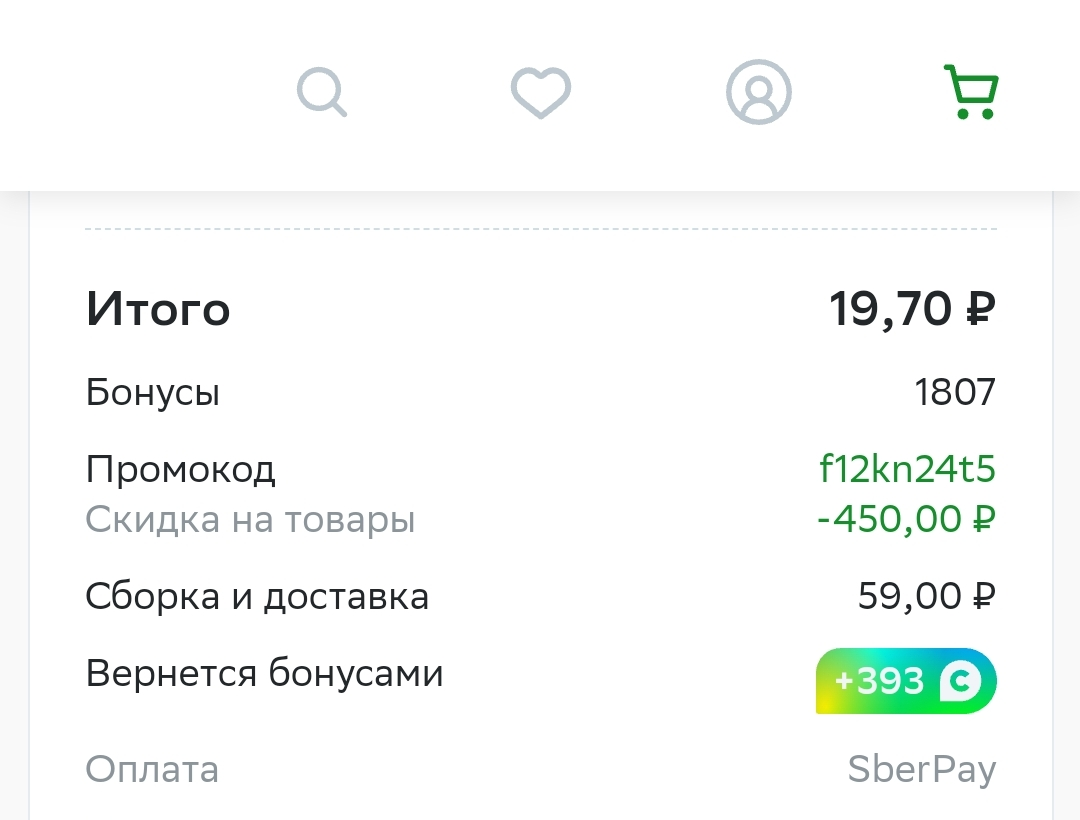Open Сборка и доставка details
The width and height of the screenshot is (1080, 820).
tap(257, 596)
